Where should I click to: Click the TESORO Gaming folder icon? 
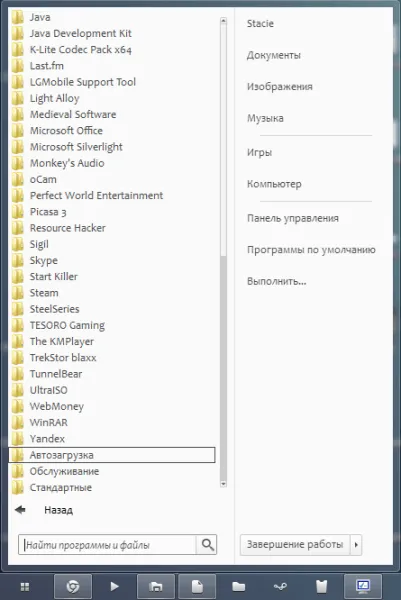(18, 325)
